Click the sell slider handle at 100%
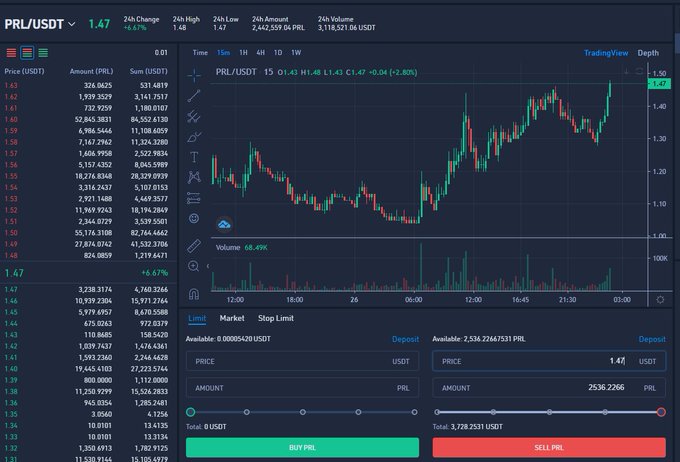The width and height of the screenshot is (680, 462). 661,412
